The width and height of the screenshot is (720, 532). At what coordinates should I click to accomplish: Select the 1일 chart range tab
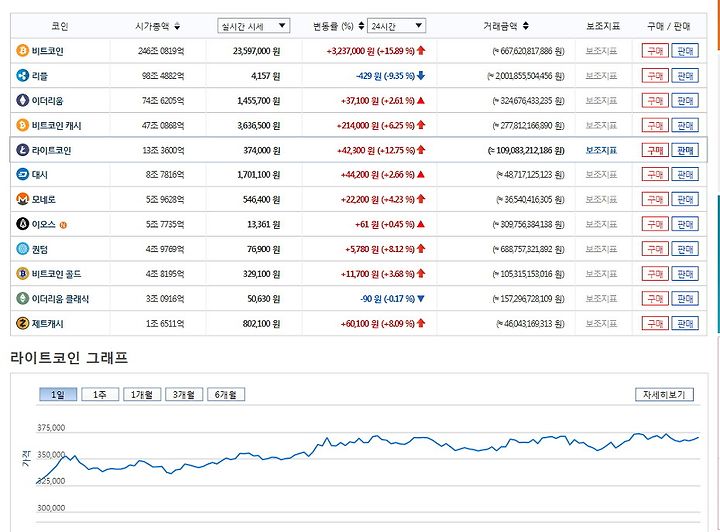click(x=58, y=394)
